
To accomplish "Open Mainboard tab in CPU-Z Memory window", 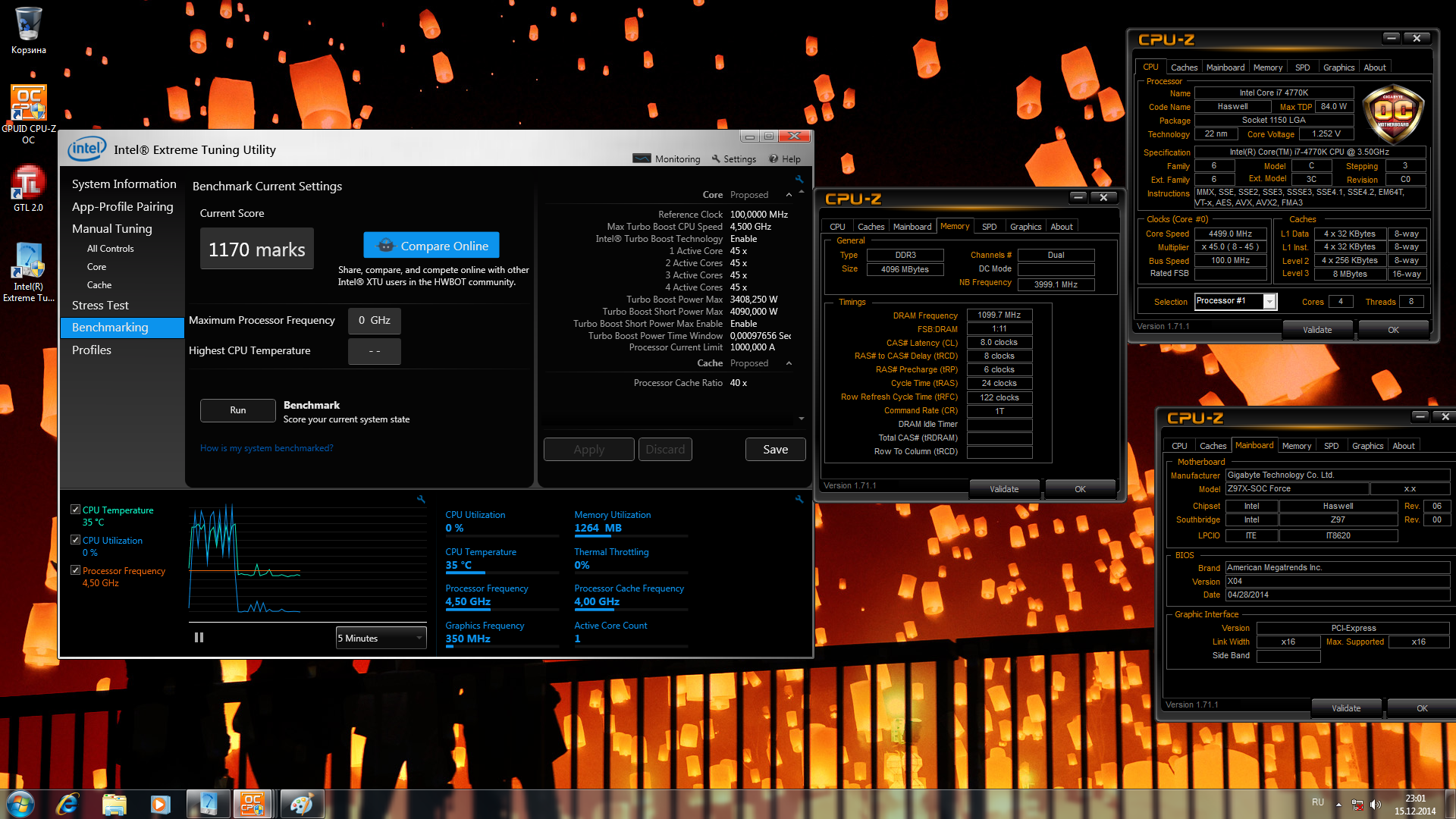I will coord(912,227).
